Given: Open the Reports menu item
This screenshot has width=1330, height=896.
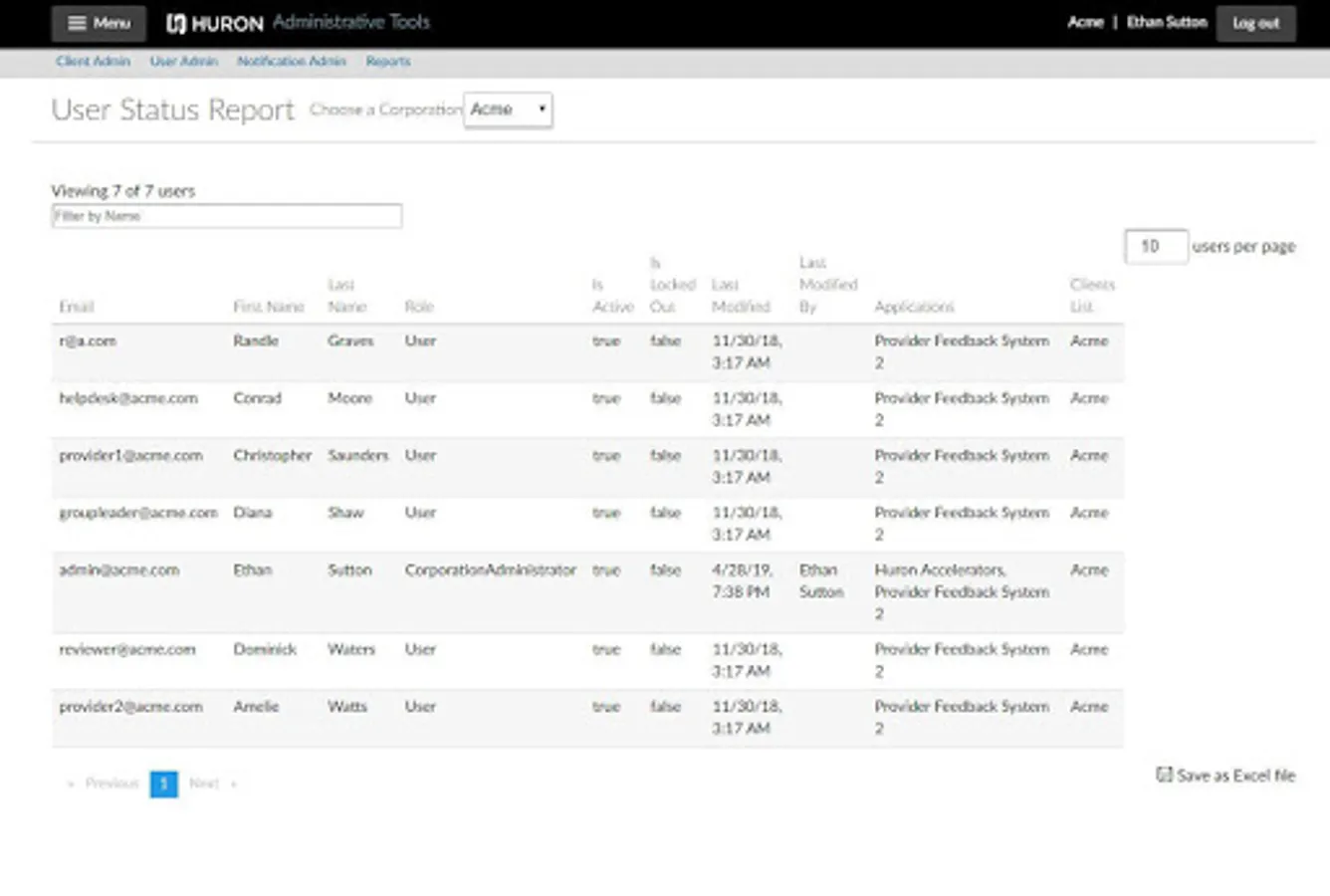Looking at the screenshot, I should tap(387, 62).
